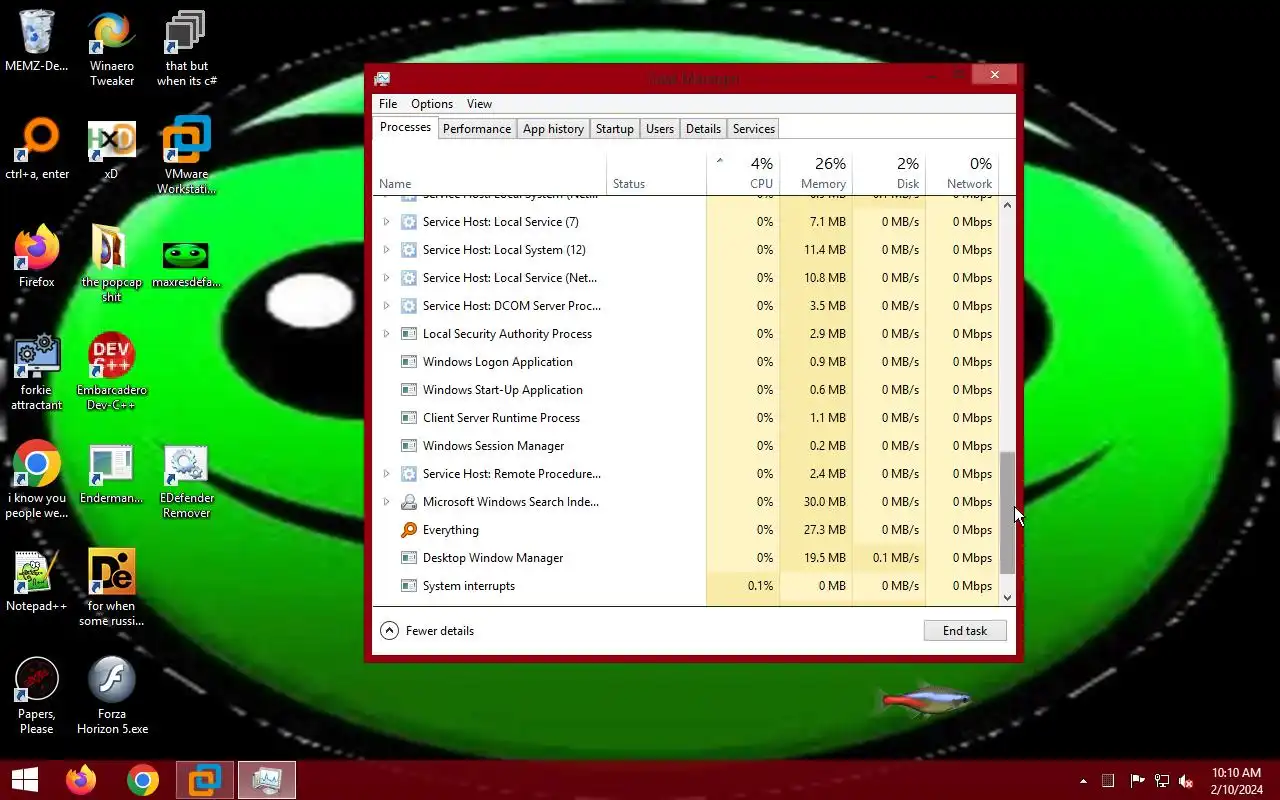Switch to the Startup tab
The height and width of the screenshot is (800, 1280).
click(x=615, y=129)
